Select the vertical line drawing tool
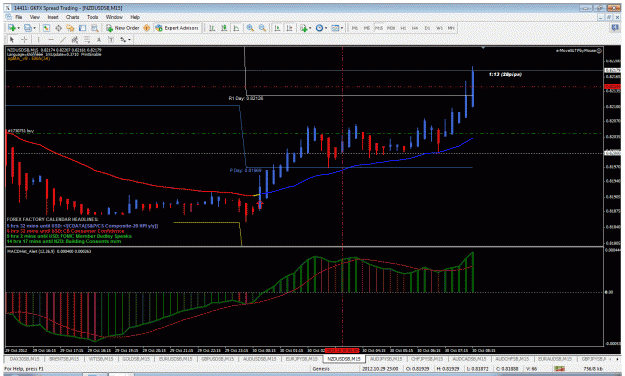 click(39, 39)
